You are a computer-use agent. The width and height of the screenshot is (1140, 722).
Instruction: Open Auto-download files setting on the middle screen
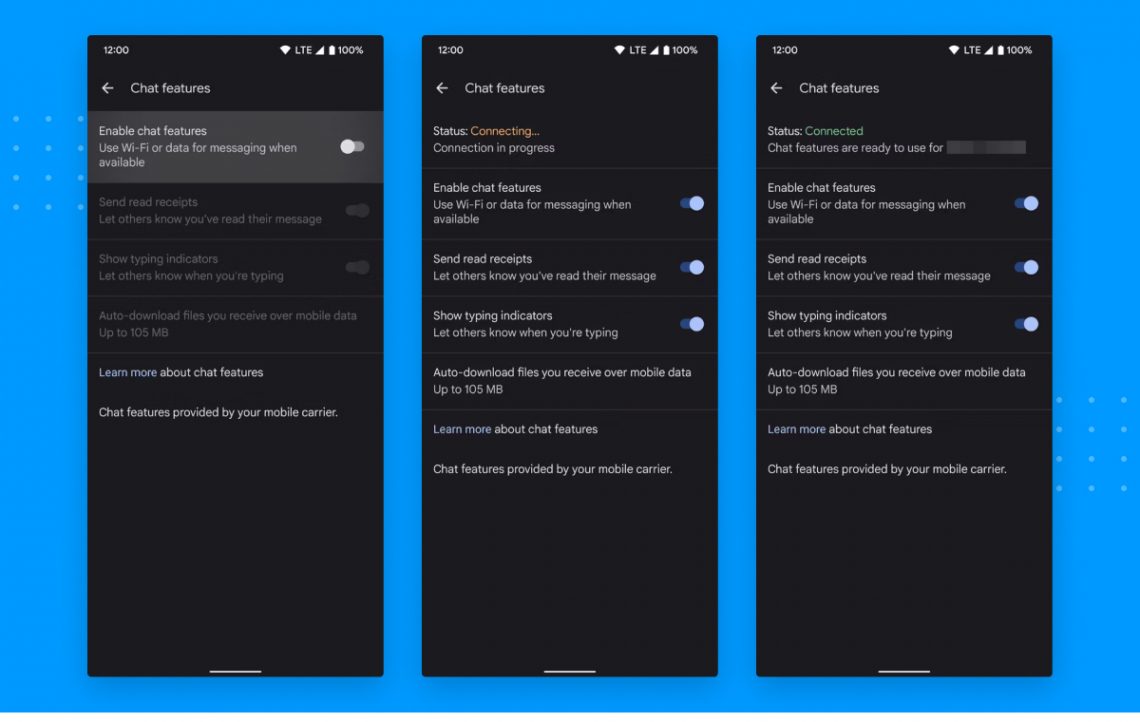(570, 380)
